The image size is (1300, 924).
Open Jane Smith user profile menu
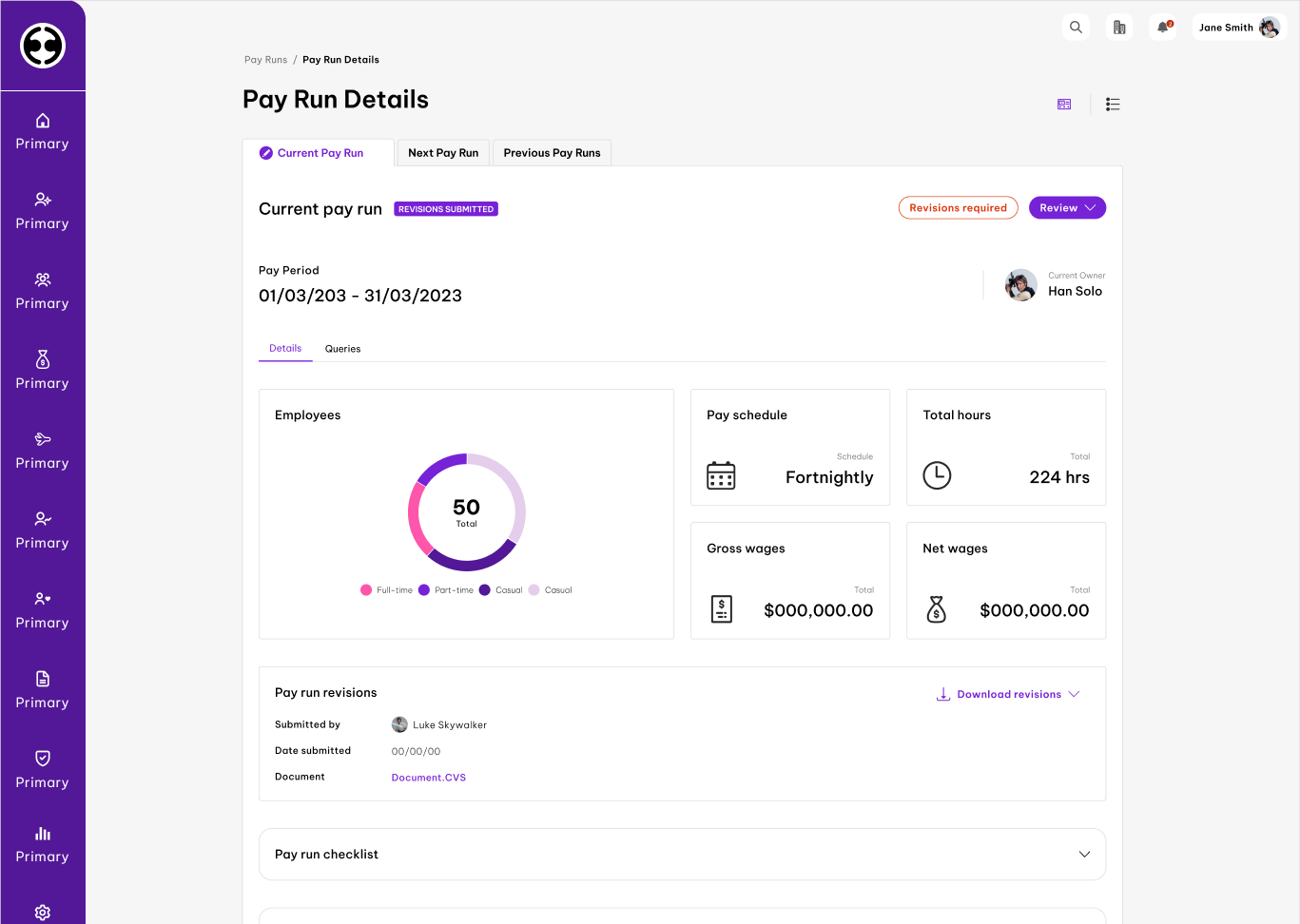pos(1239,28)
